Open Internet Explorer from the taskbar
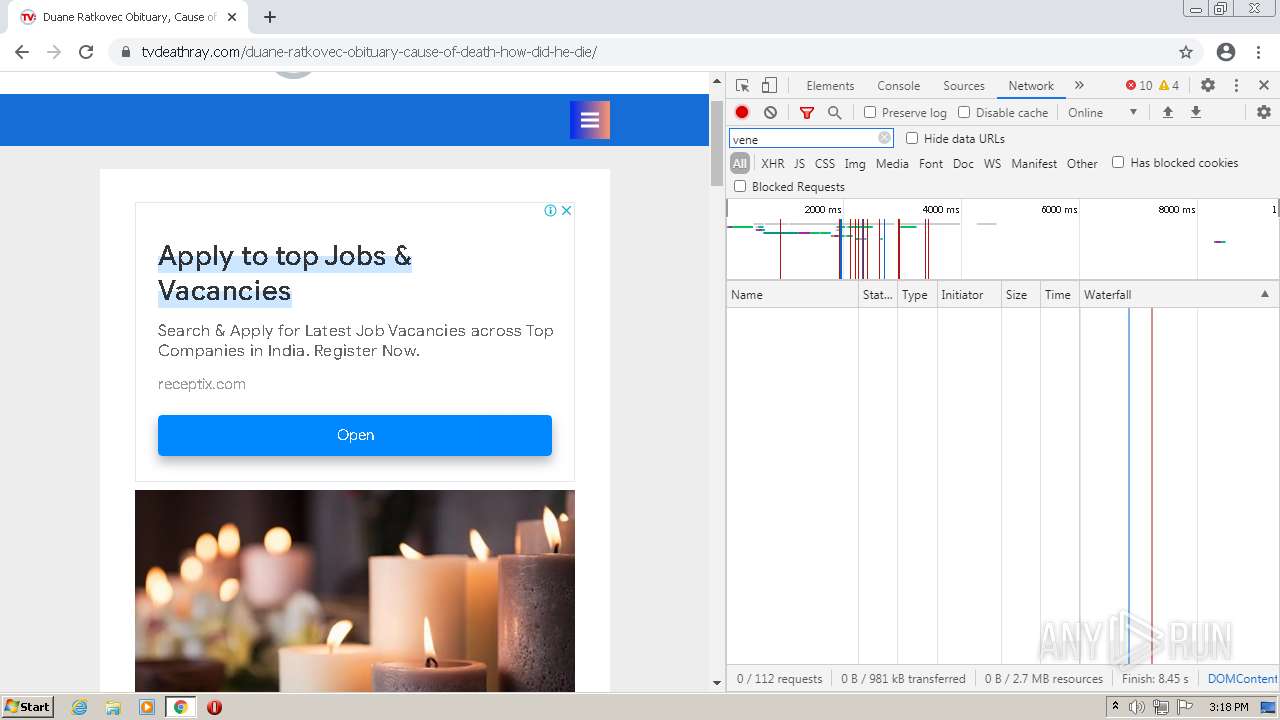This screenshot has height=720, width=1280. (x=80, y=707)
